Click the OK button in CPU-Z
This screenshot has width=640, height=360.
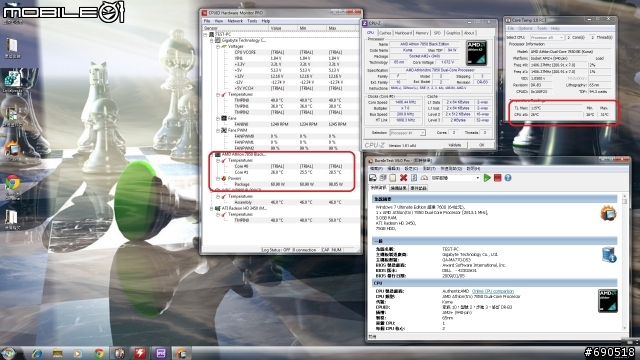(x=481, y=145)
